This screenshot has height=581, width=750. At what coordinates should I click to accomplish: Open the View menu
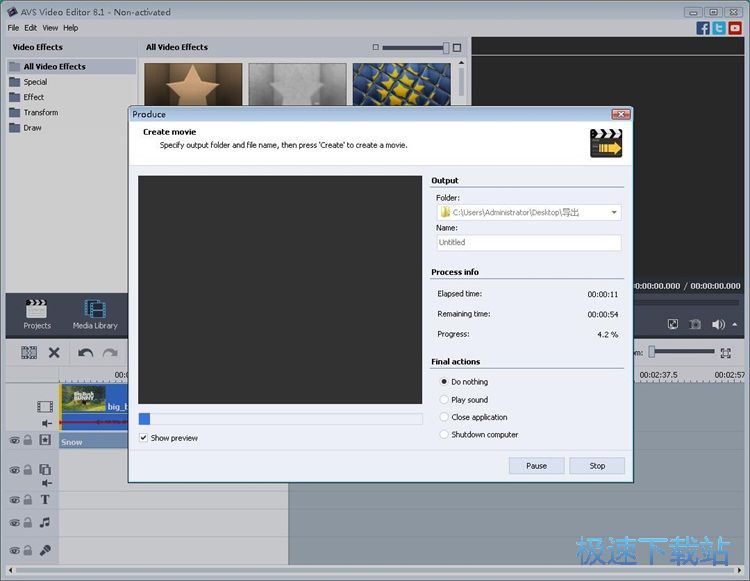point(50,28)
